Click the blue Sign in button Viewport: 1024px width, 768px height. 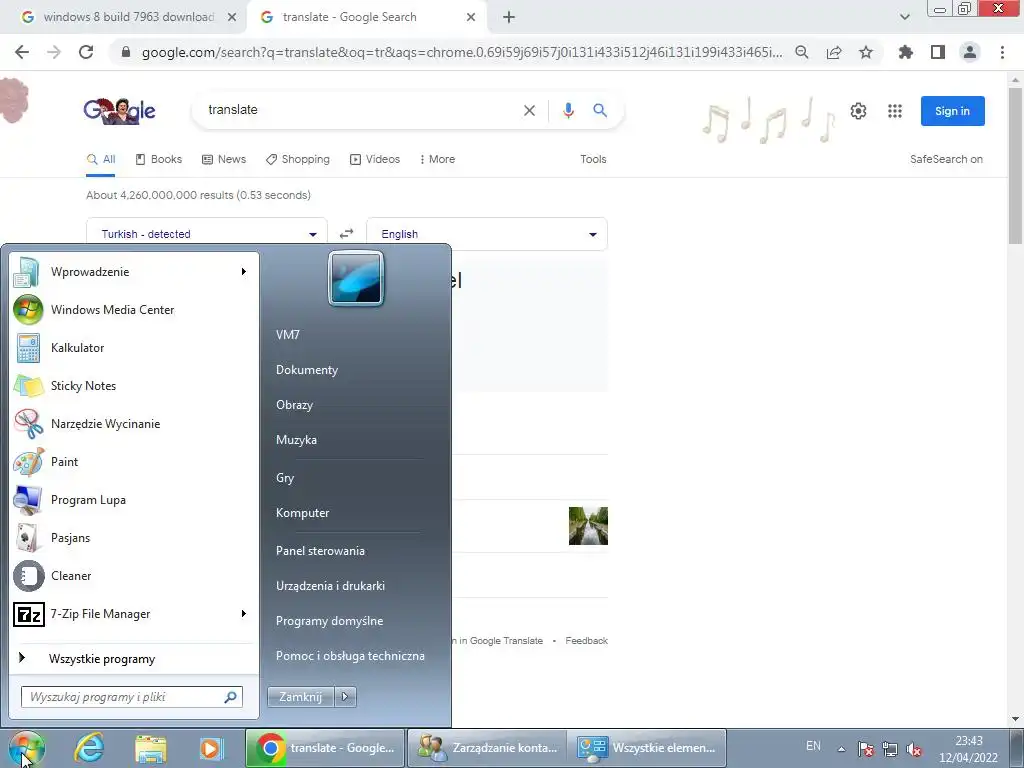pyautogui.click(x=952, y=111)
